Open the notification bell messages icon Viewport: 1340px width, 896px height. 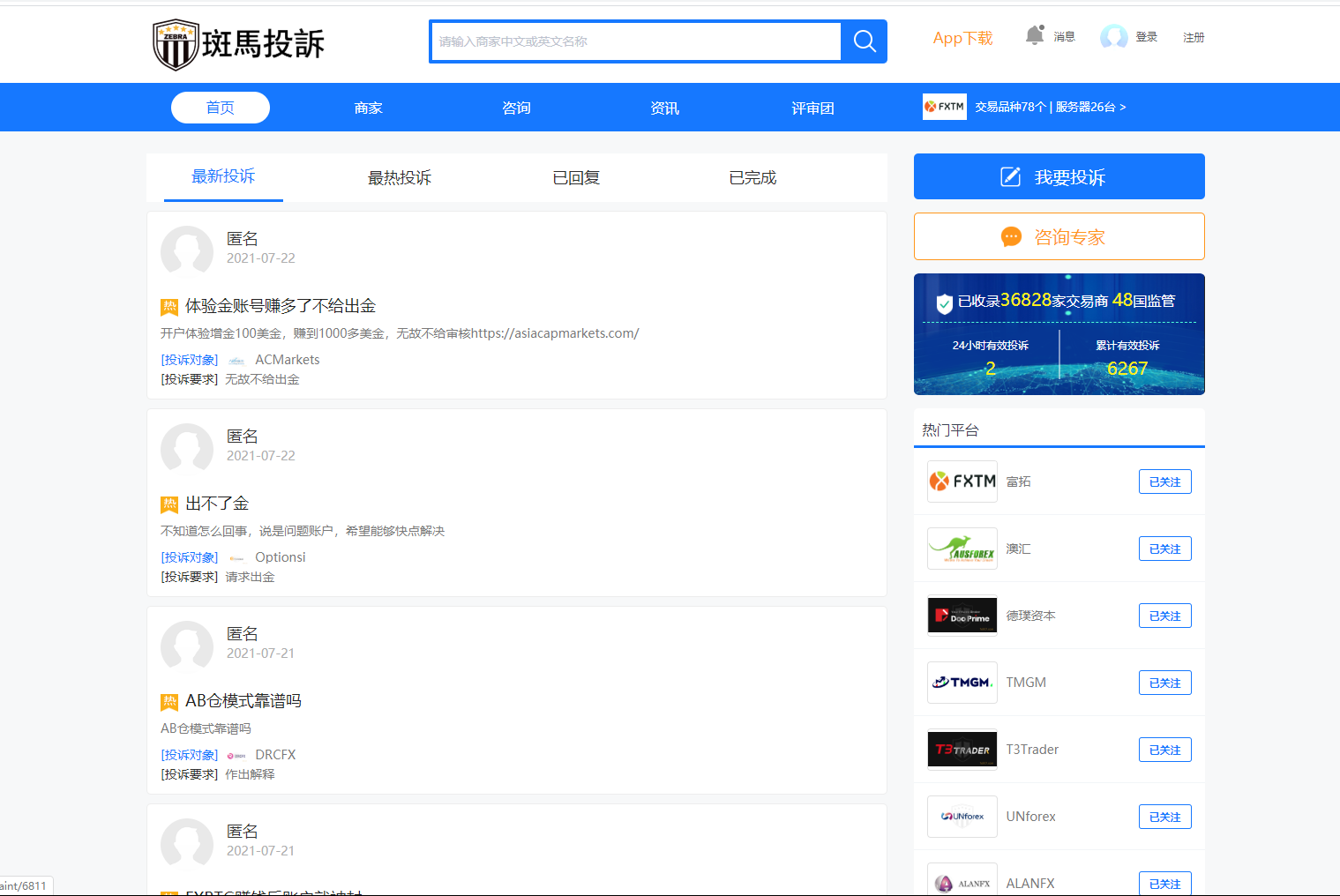(x=1035, y=35)
